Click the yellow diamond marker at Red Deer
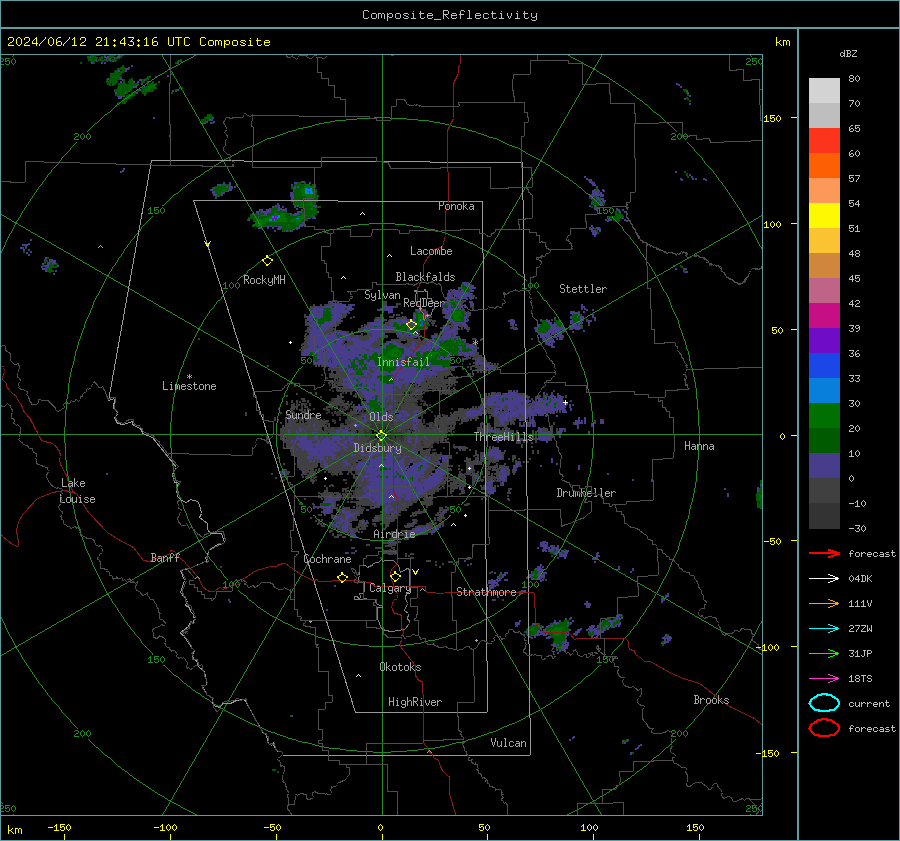 411,325
